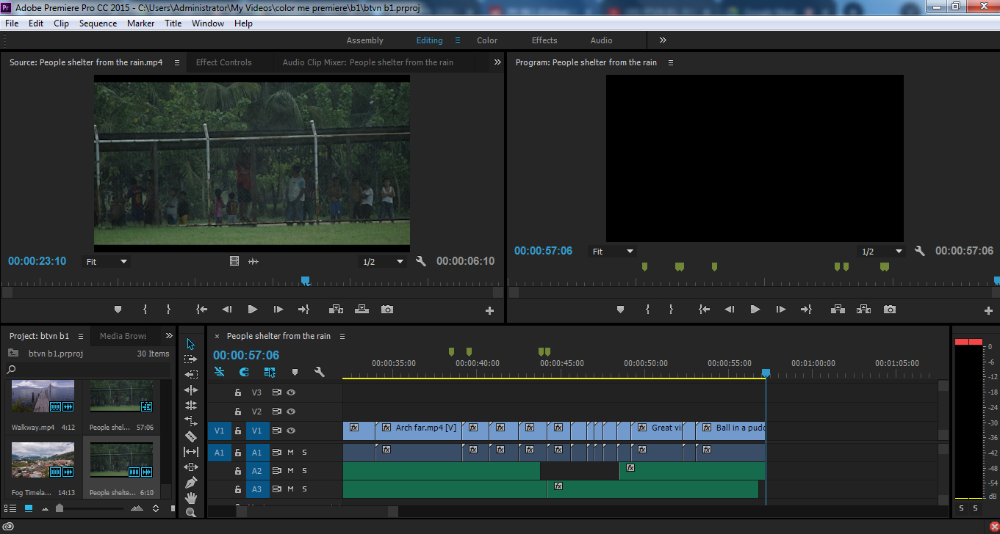Open Program monitor panel menu

pyautogui.click(x=670, y=63)
